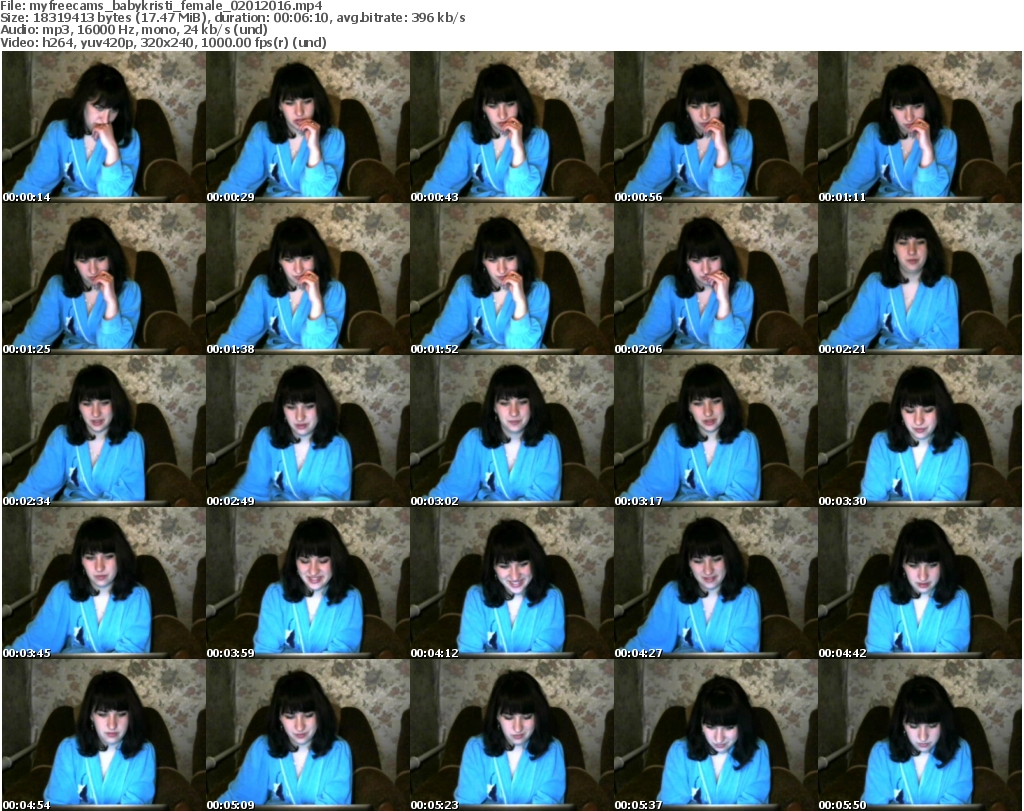
Task: Select the frame thumbnail stamped 00:05:09
Action: pos(308,735)
